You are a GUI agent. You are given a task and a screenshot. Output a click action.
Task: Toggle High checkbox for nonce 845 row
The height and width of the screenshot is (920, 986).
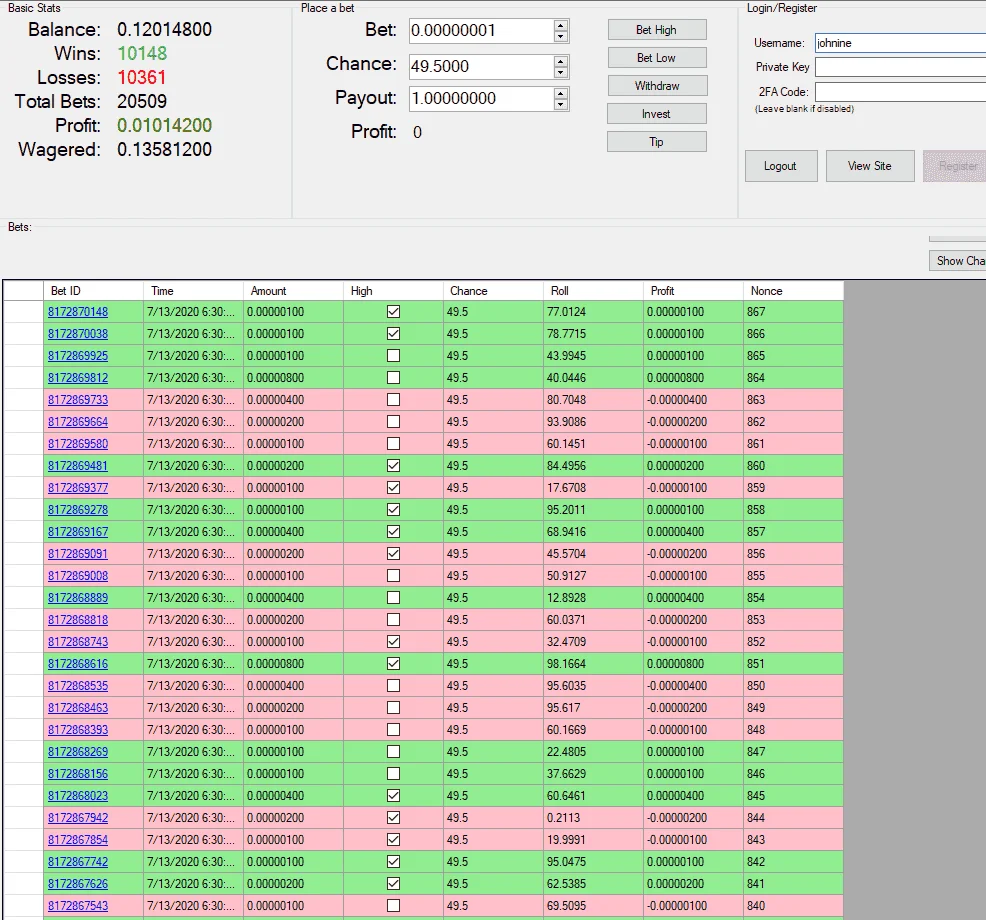pos(394,796)
